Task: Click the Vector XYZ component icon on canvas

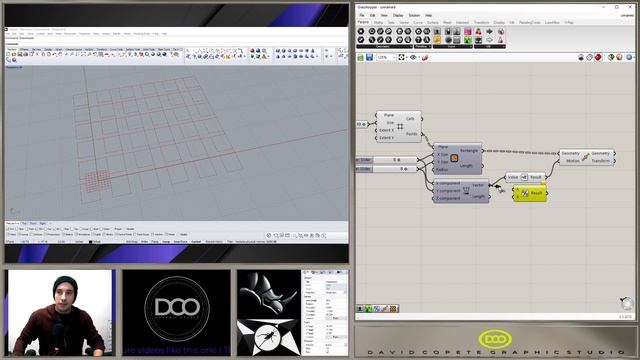Action: pyautogui.click(x=466, y=191)
